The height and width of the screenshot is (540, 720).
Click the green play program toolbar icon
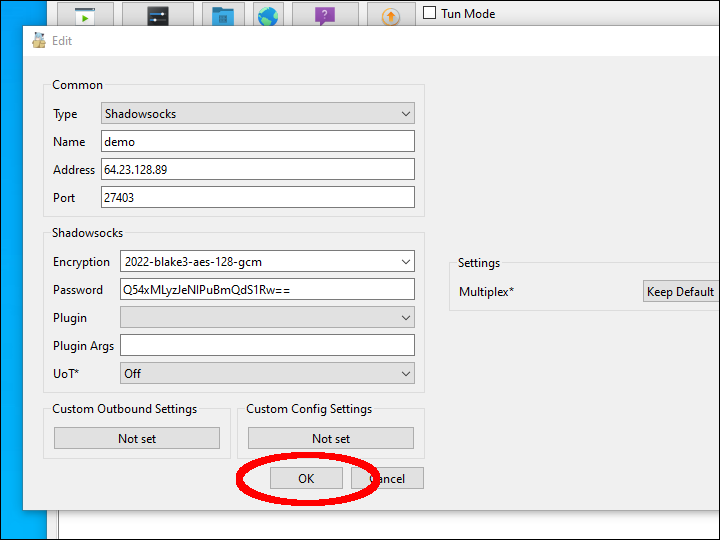pyautogui.click(x=85, y=16)
